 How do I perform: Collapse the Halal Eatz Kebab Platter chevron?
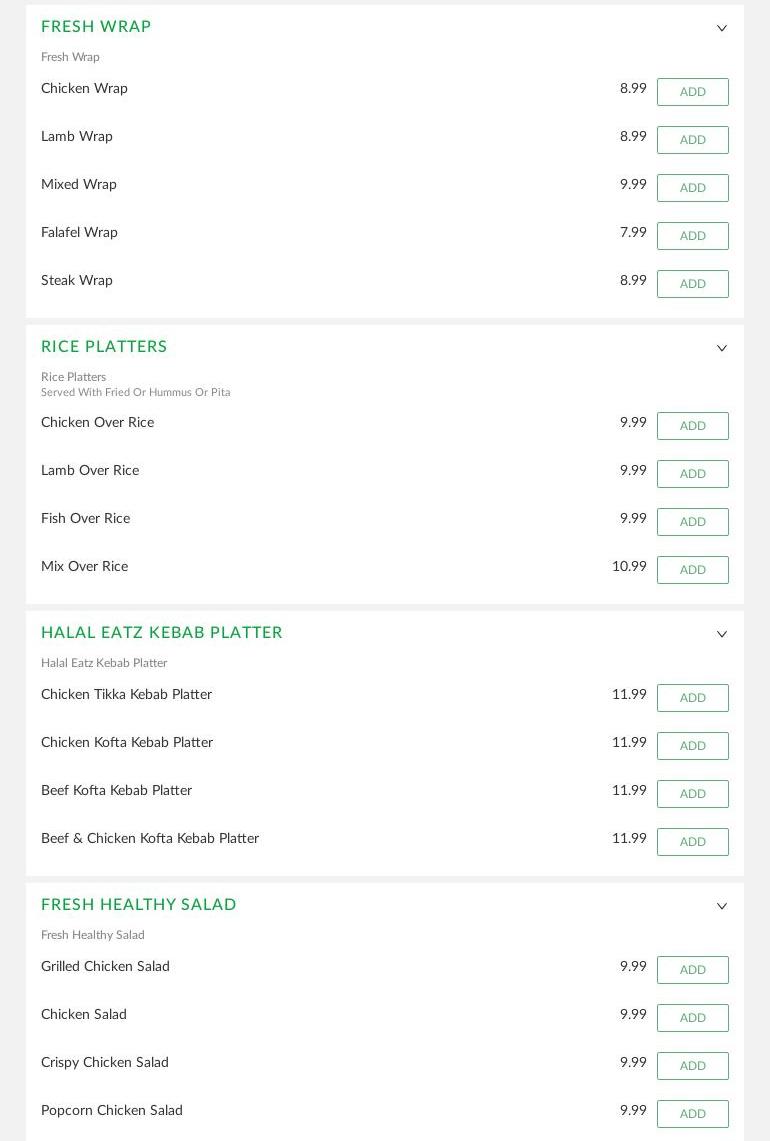click(722, 634)
